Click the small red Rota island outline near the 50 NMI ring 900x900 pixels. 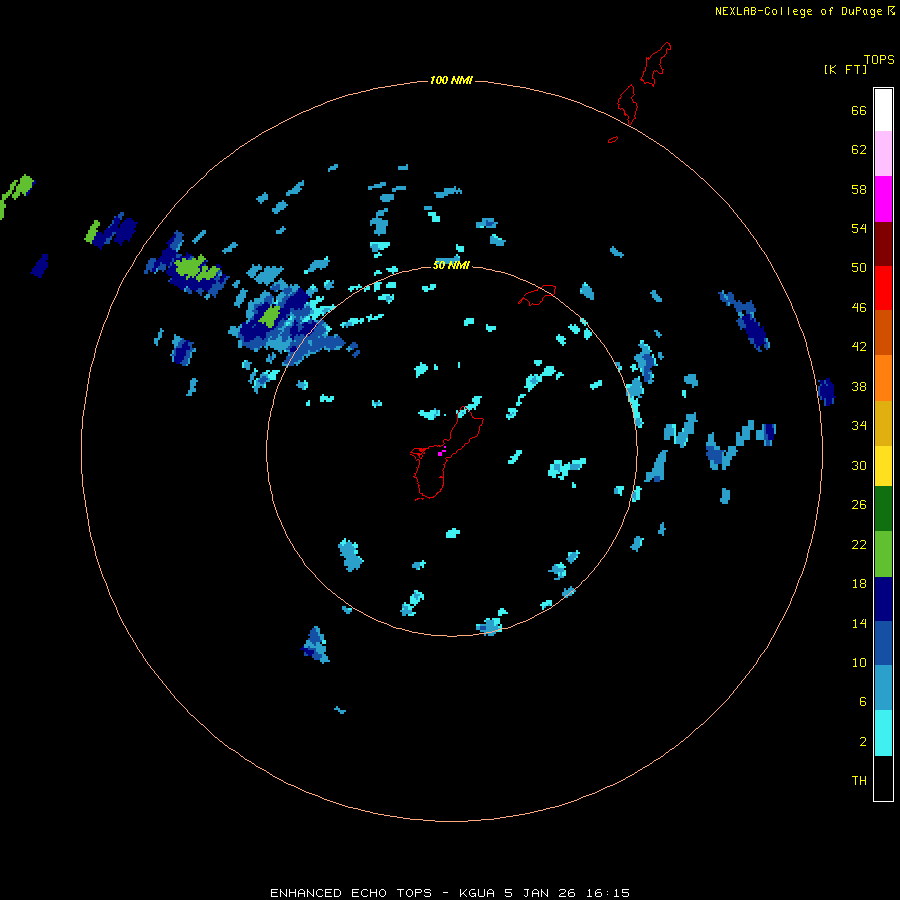537,294
